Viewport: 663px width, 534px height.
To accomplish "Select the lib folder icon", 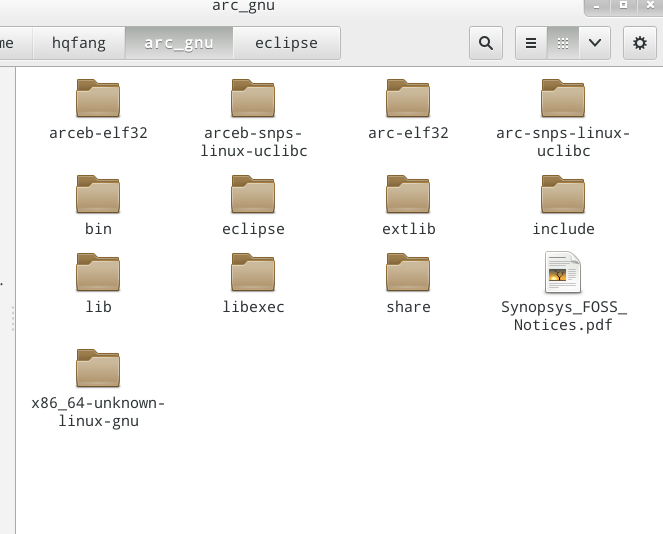I will tap(98, 272).
